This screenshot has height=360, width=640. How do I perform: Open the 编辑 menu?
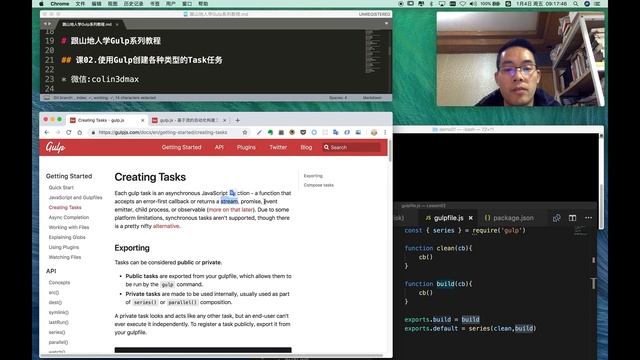coord(96,4)
